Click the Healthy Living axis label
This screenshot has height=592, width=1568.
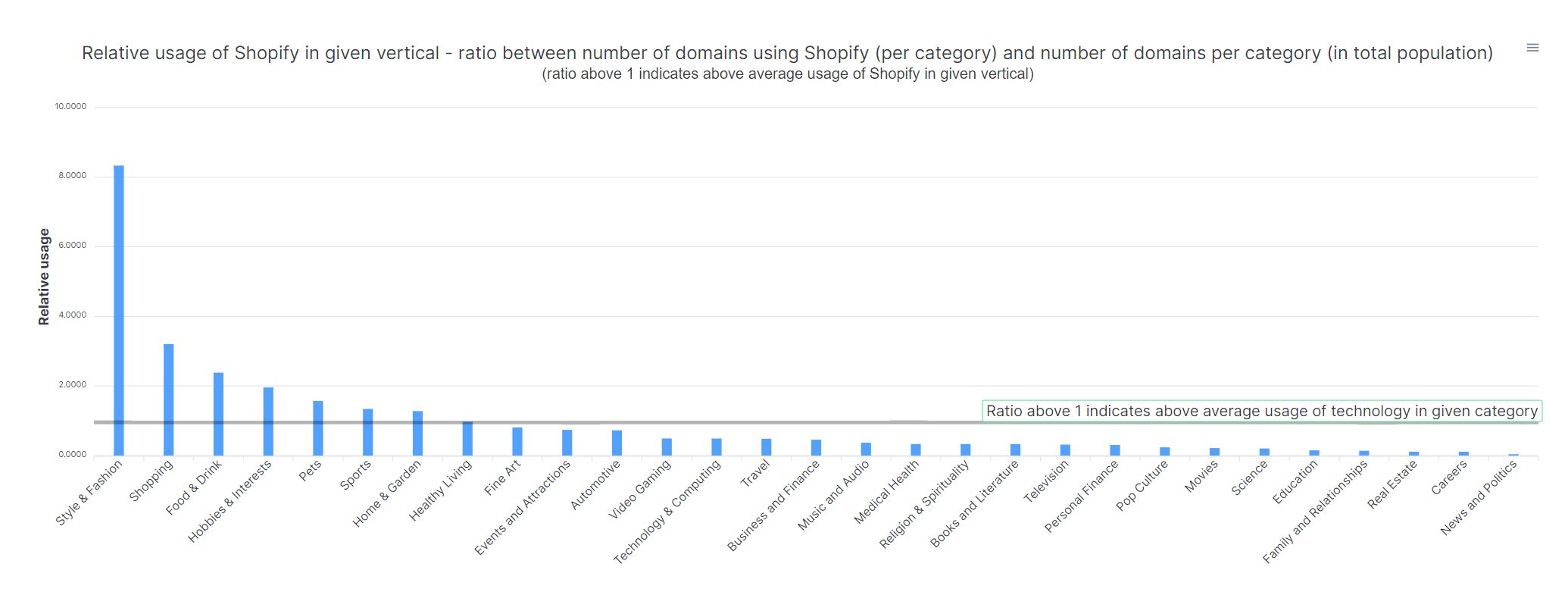tap(441, 490)
